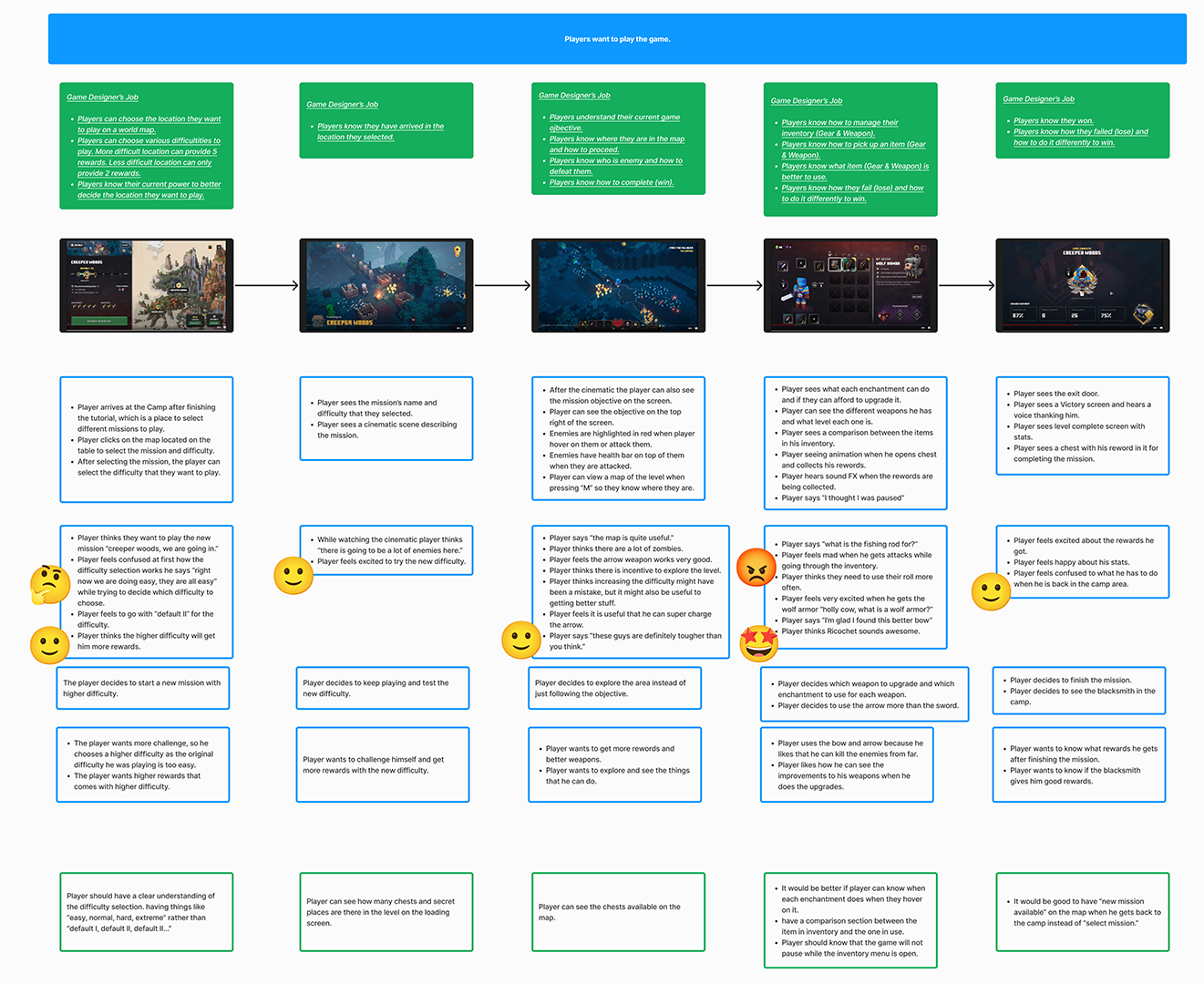Image resolution: width=1204 pixels, height=984 pixels.
Task: Click the "Player decides to explore the area" card
Action: (x=614, y=688)
